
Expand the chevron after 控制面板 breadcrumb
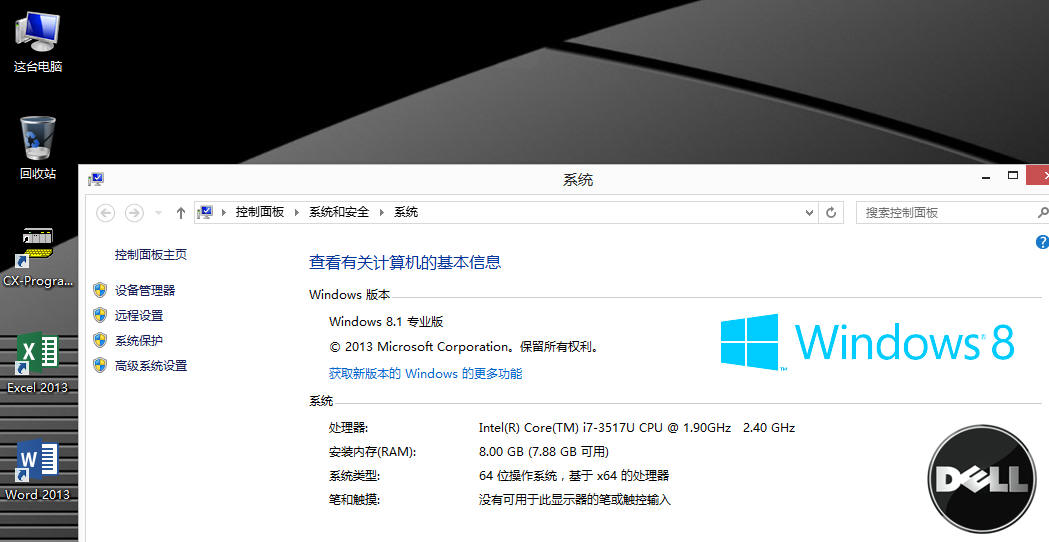coord(297,213)
